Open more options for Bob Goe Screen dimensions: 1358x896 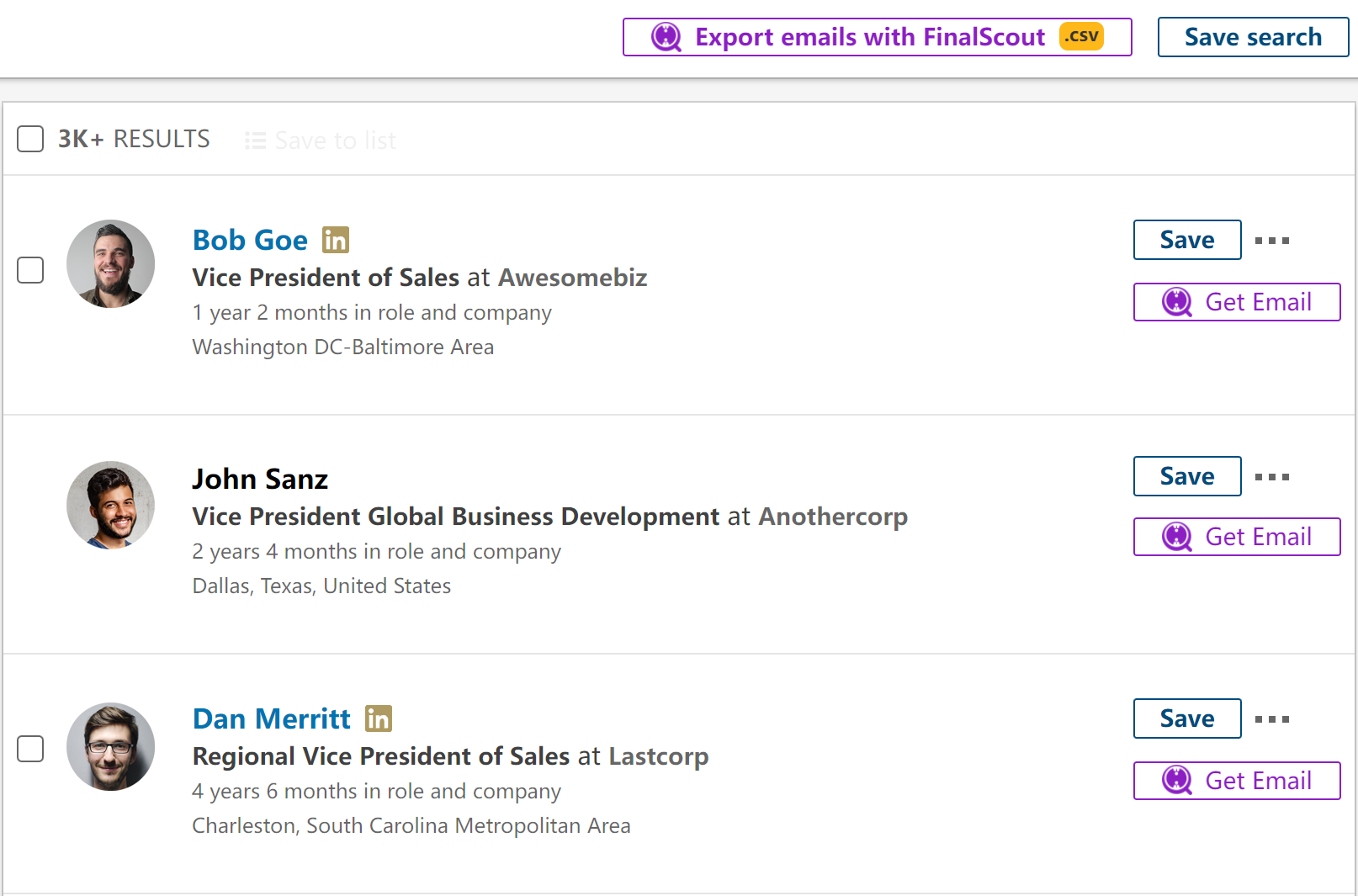(1271, 241)
